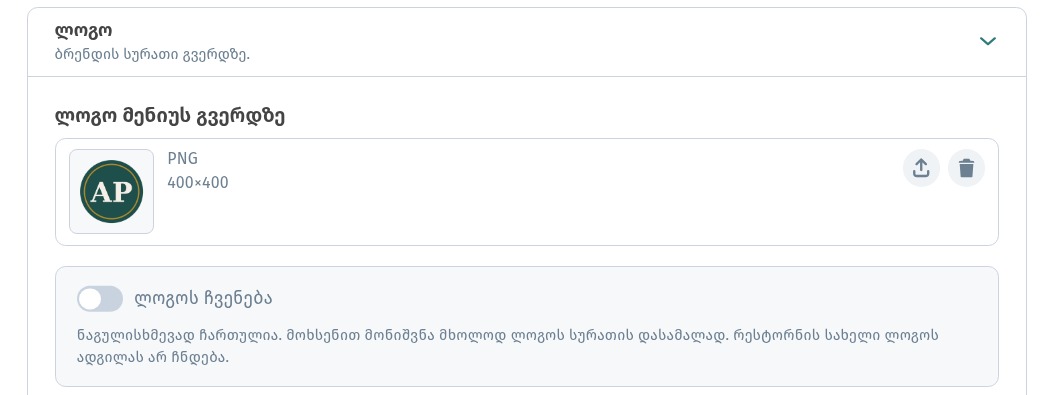Click the thumbnail frame around the logo

point(111,191)
